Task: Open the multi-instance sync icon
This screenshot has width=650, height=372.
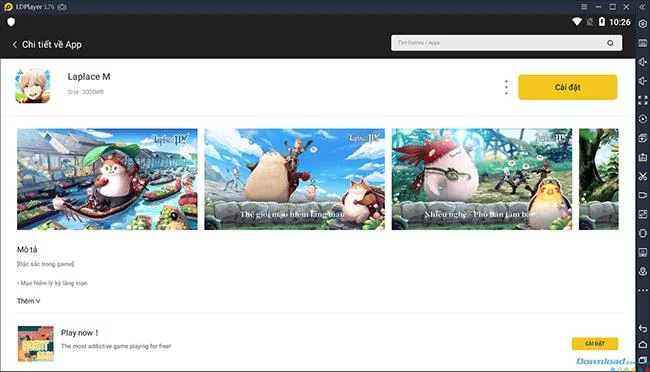Action: coord(643,138)
